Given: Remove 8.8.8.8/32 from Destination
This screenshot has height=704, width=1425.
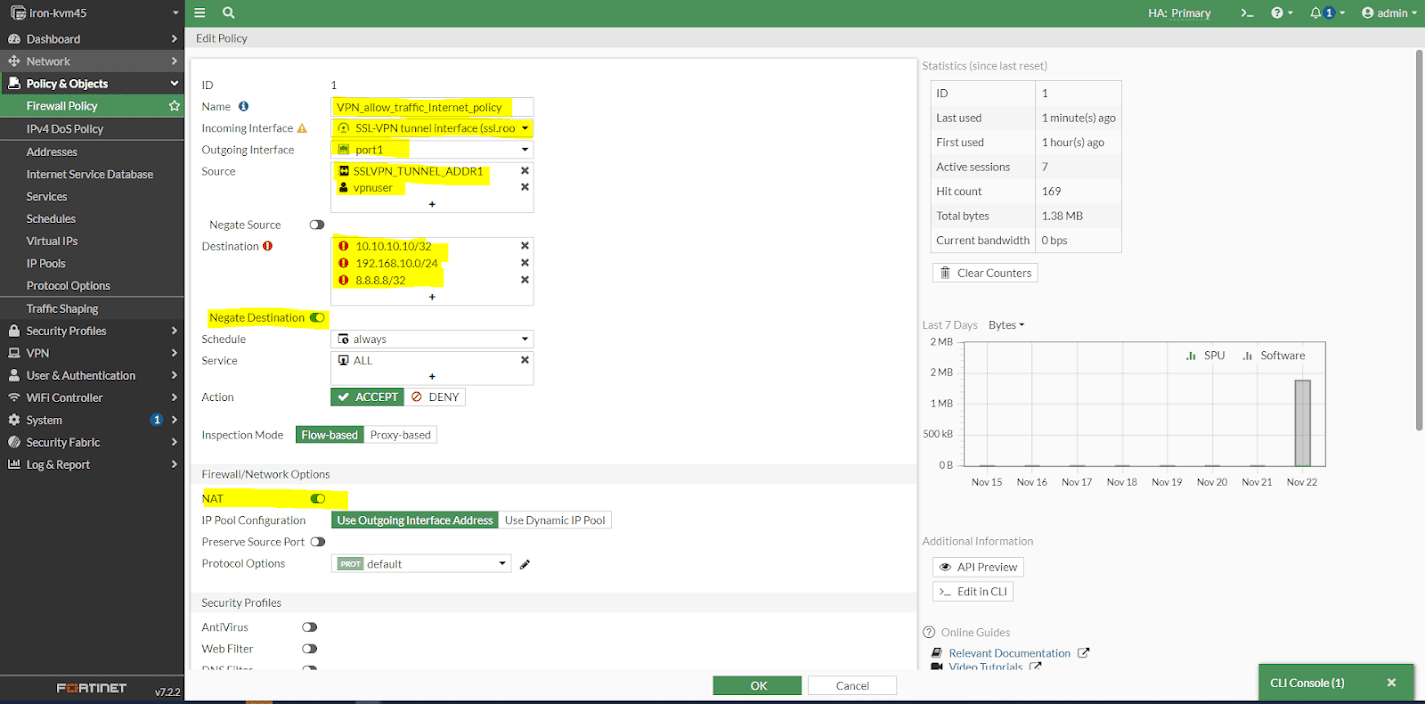Looking at the screenshot, I should click(x=524, y=280).
